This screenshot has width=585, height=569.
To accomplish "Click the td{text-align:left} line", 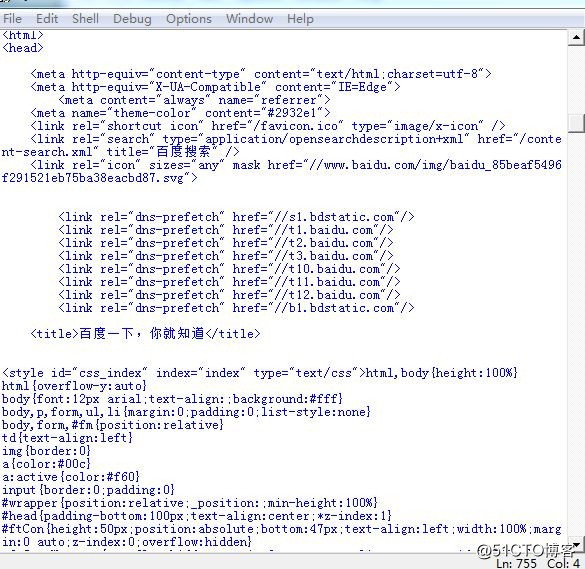I will pyautogui.click(x=67, y=438).
